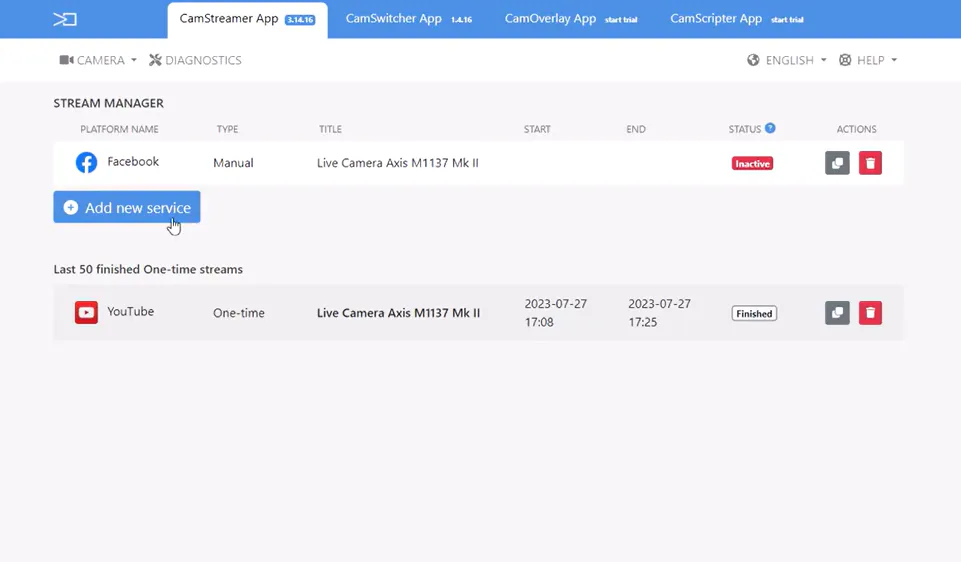Select the YouTube row bold title text
The width and height of the screenshot is (961, 562).
coord(398,313)
